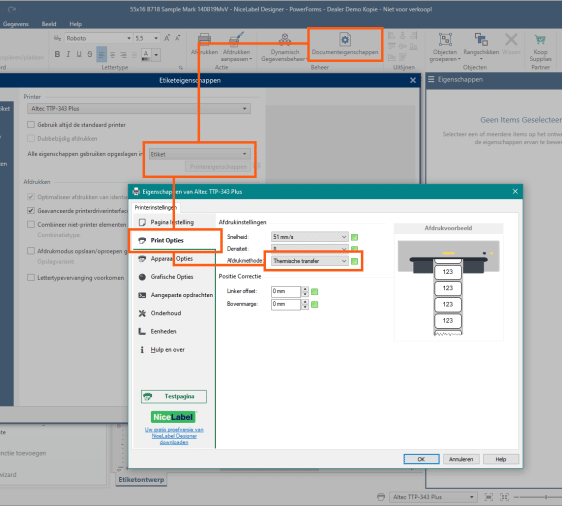Click Help button in printer properties dialog
Image resolution: width=562 pixels, height=506 pixels.
(x=501, y=459)
